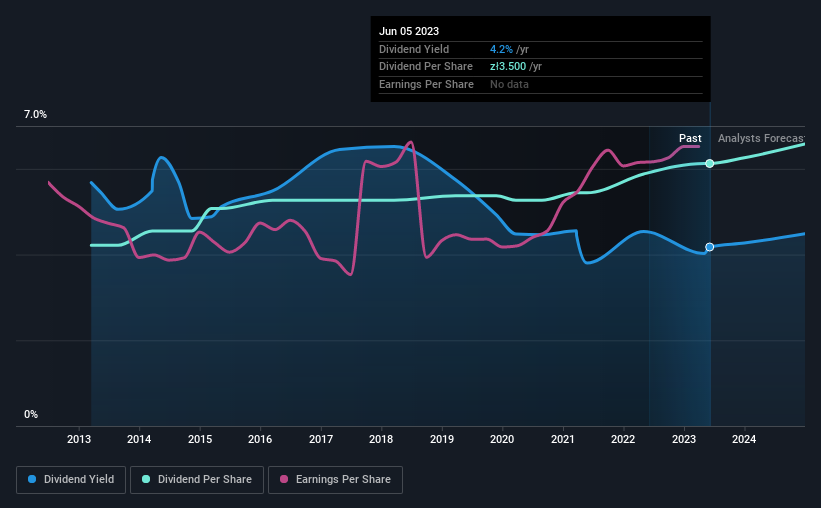Click the 2019 x-axis label
The height and width of the screenshot is (508, 821).
tap(442, 439)
